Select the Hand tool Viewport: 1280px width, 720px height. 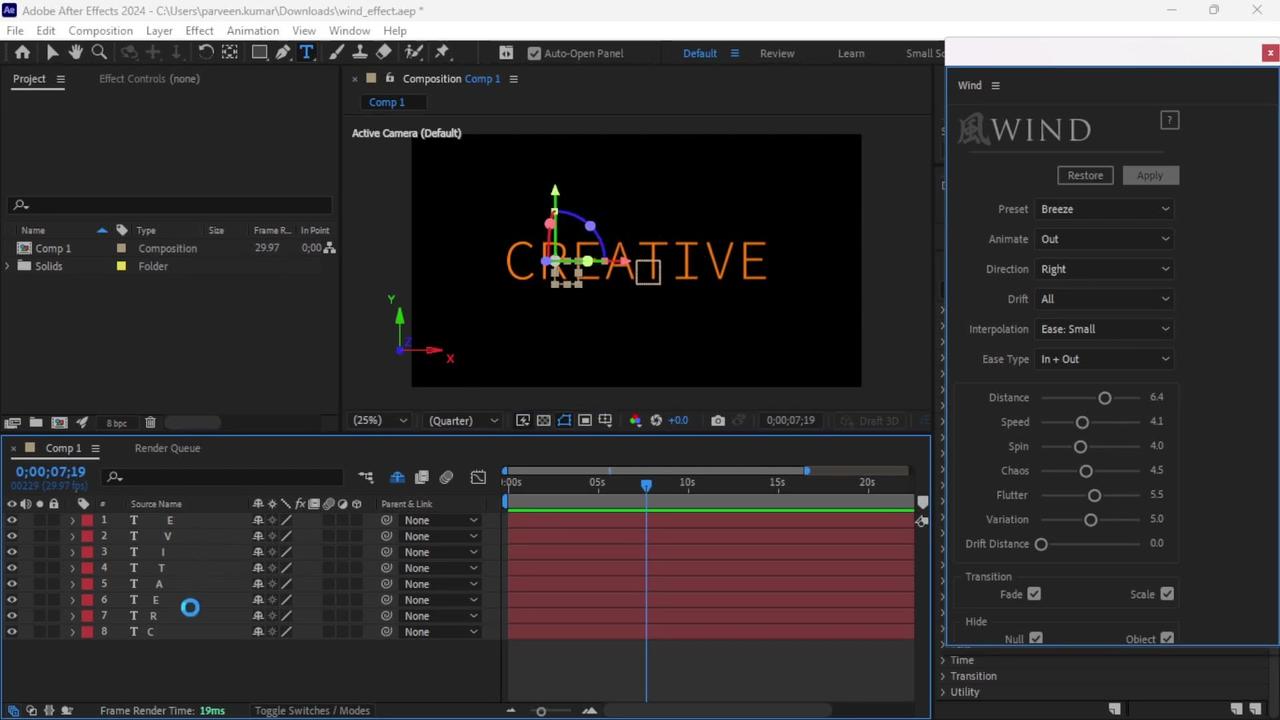75,52
